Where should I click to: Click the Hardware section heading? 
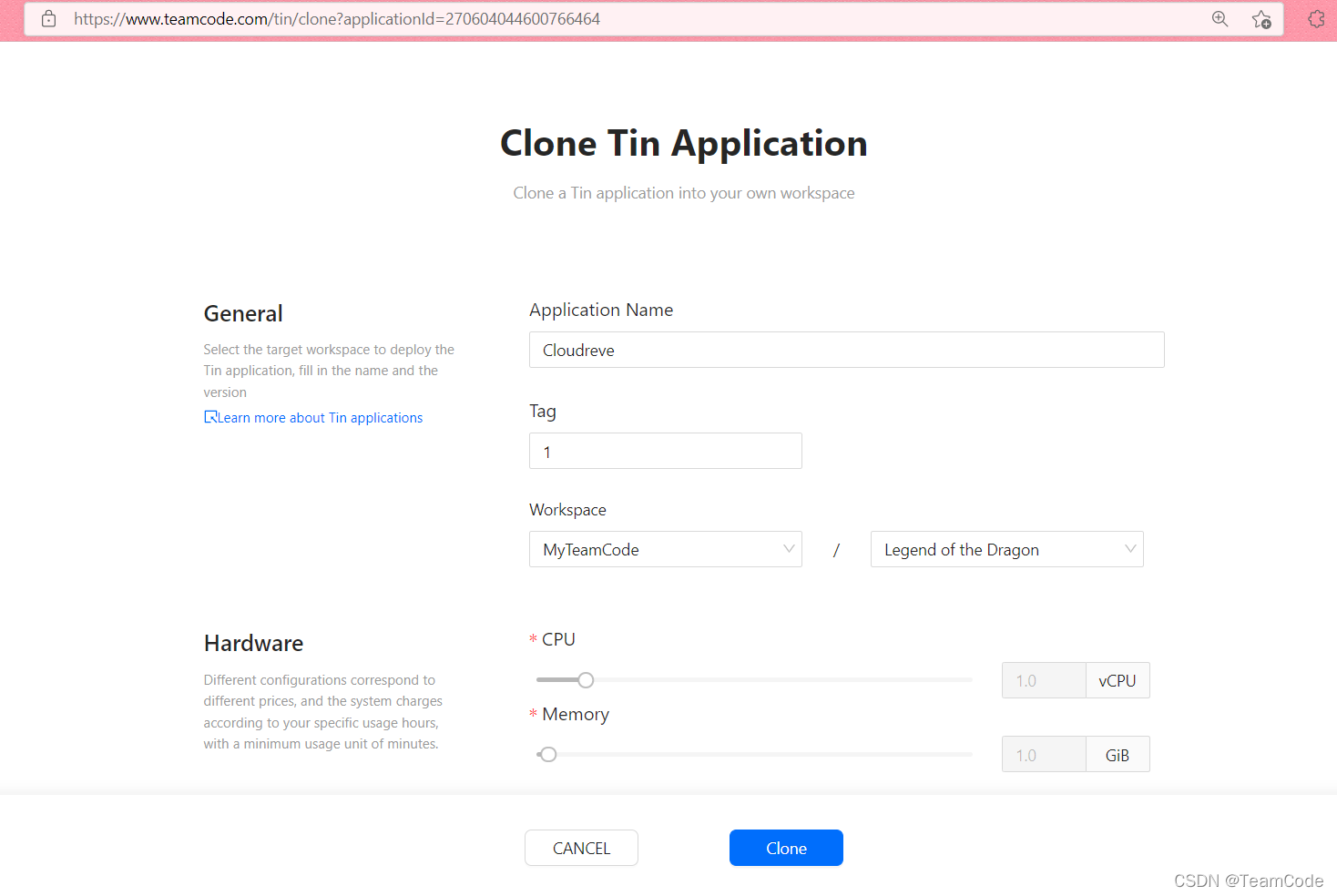(x=253, y=643)
